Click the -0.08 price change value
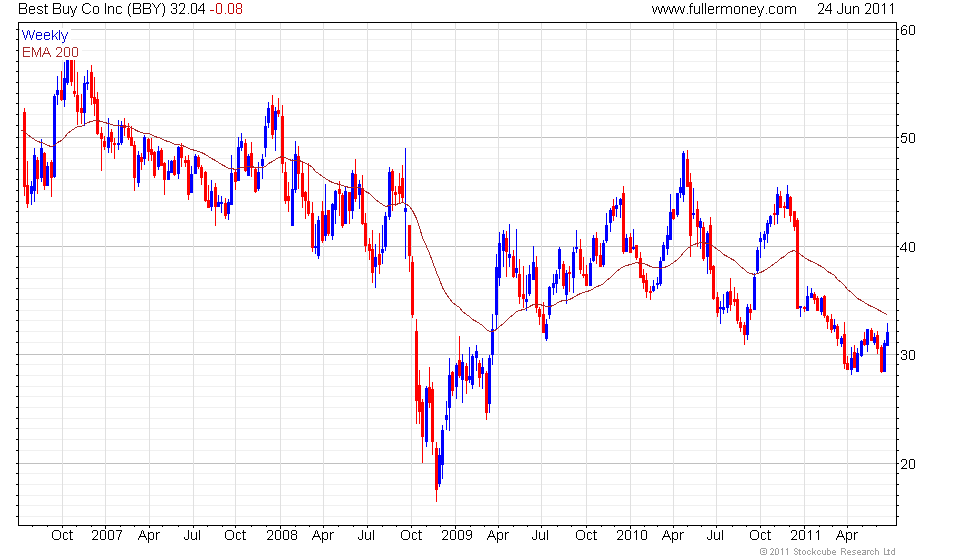 pyautogui.click(x=226, y=9)
